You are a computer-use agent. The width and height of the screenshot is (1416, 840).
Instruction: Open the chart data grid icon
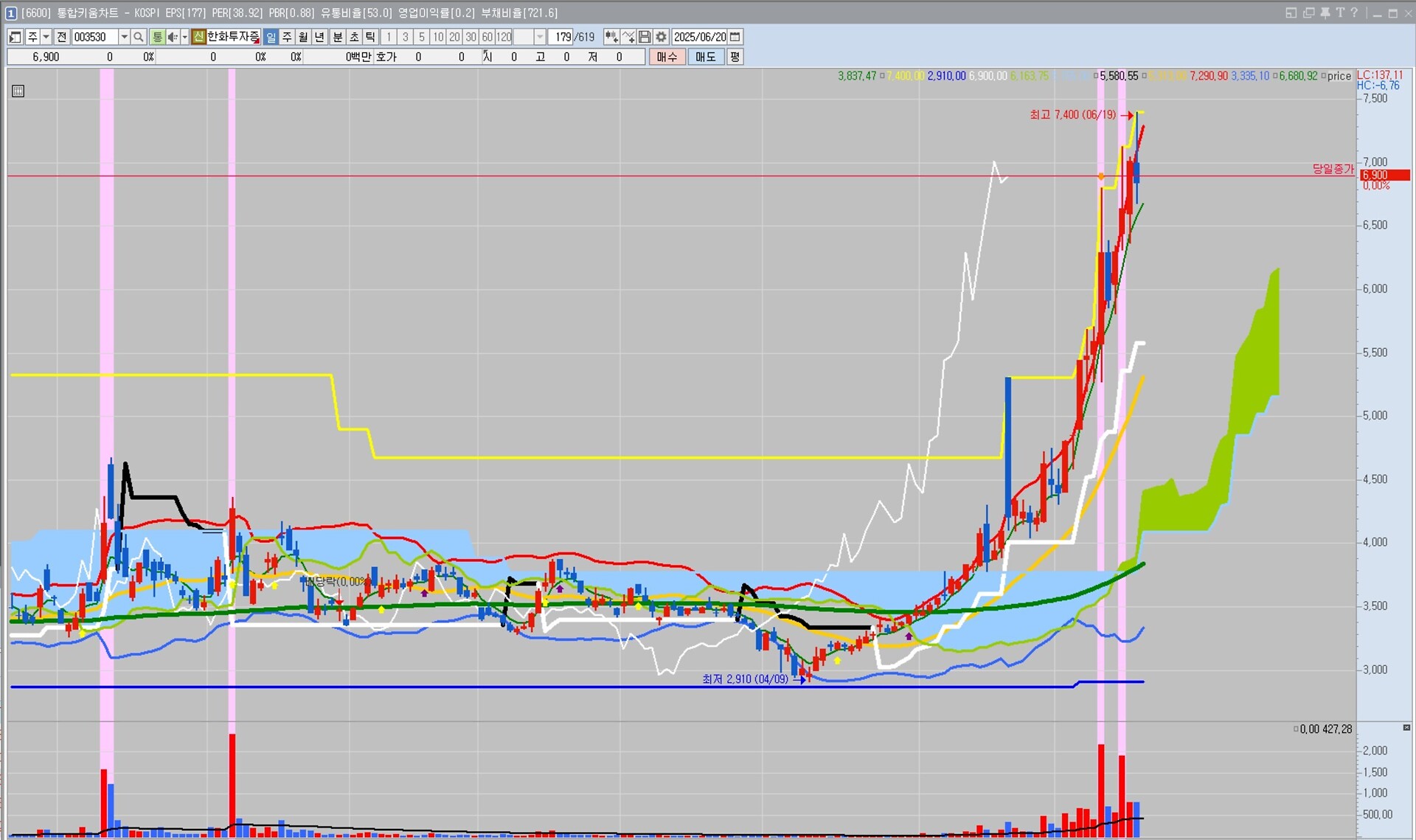[x=18, y=91]
